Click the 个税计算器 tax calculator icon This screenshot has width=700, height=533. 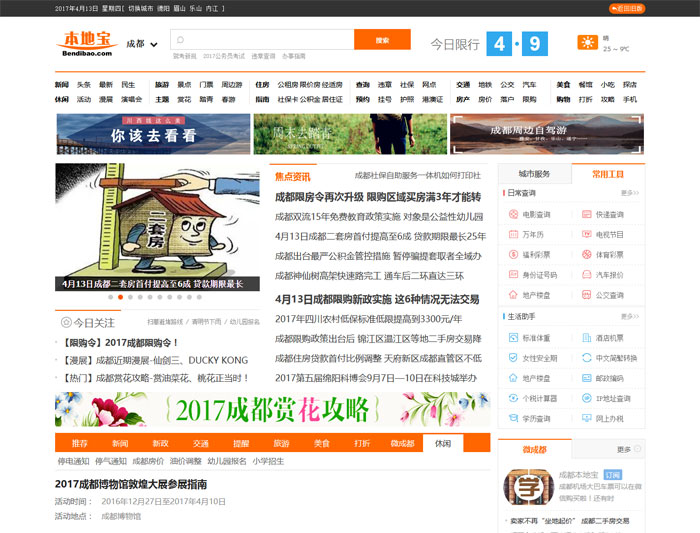(512, 398)
